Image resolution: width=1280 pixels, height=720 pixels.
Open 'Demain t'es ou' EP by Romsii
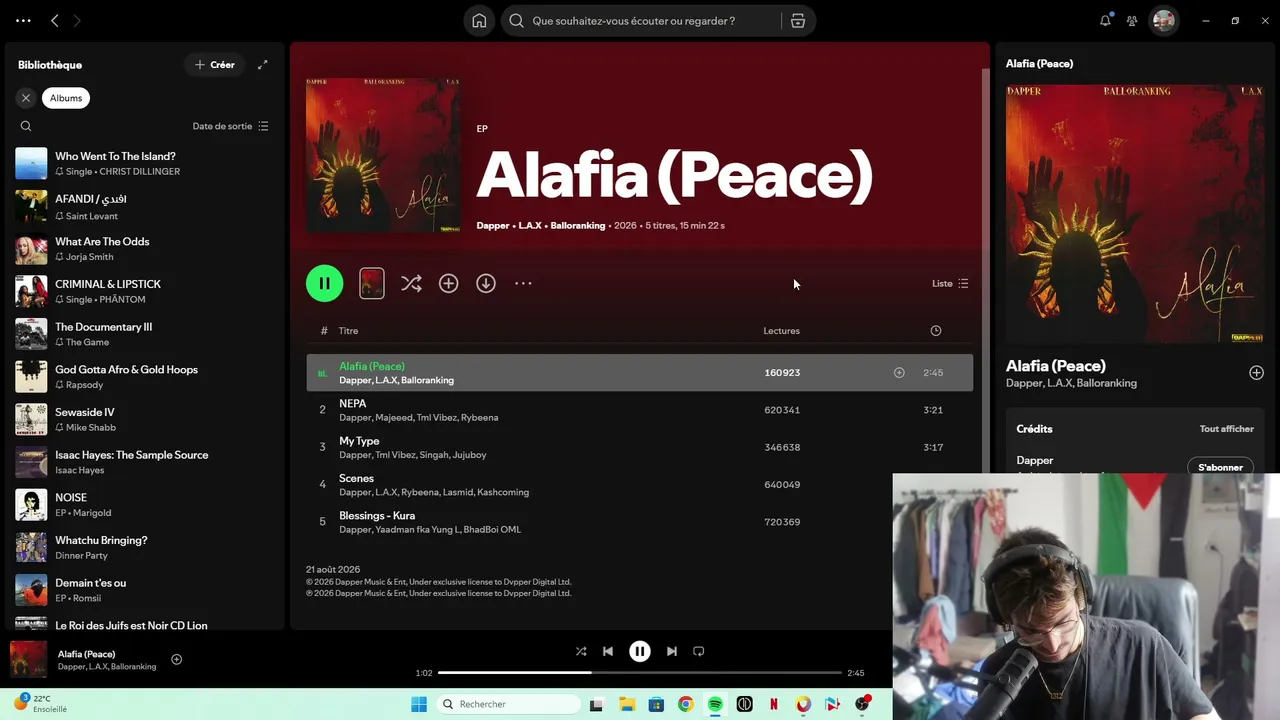pos(143,590)
